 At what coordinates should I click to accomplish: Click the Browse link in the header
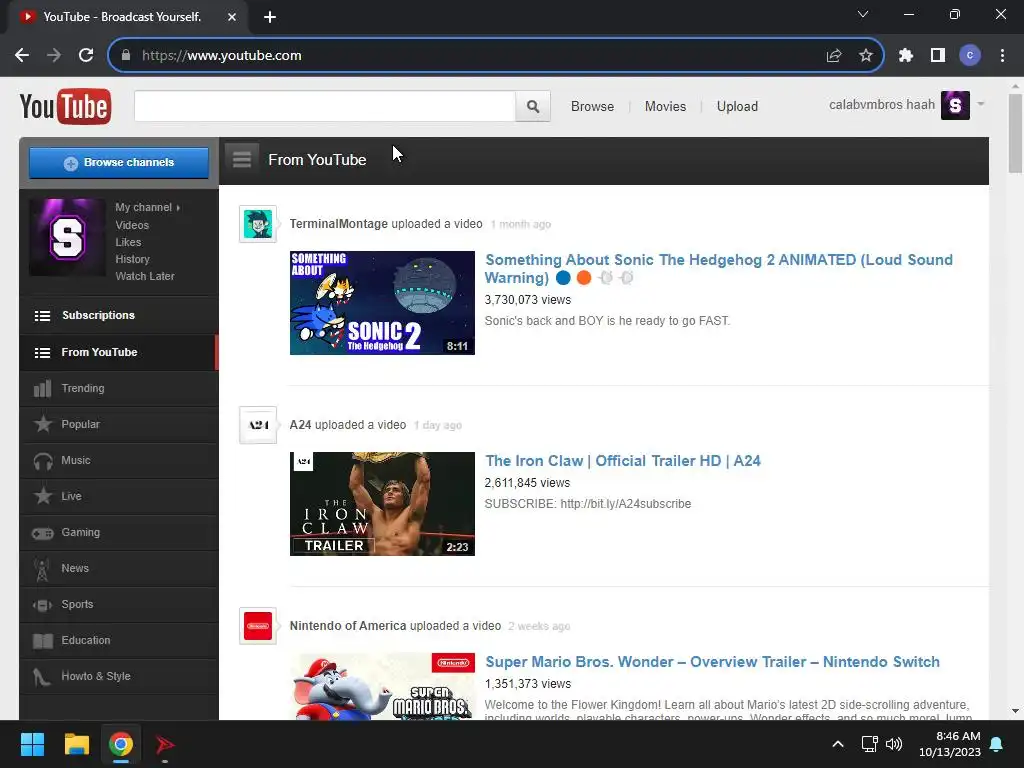pos(592,106)
